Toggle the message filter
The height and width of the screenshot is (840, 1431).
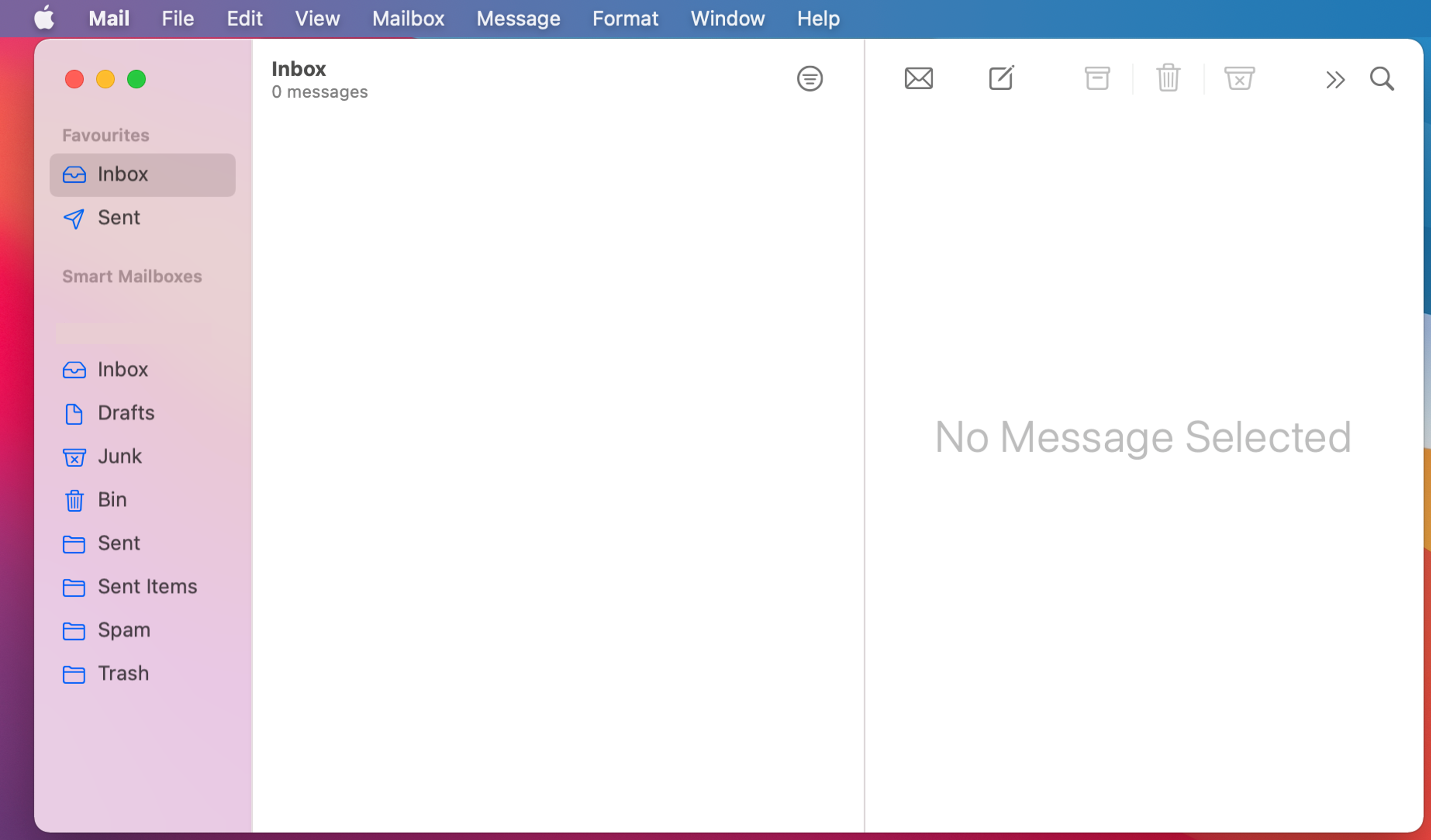[x=810, y=78]
